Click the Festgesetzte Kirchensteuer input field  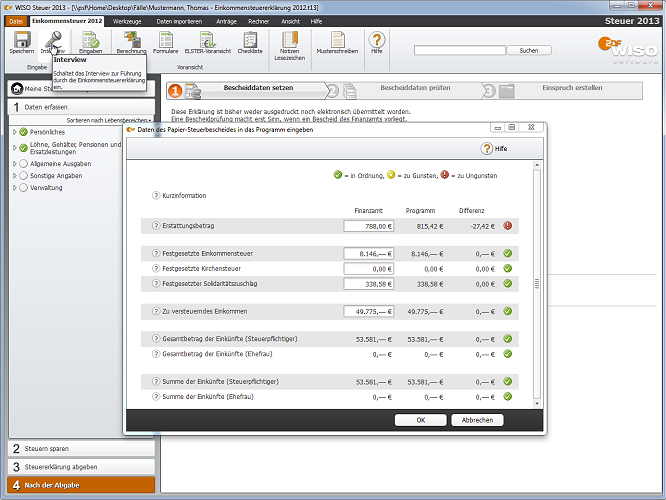pos(369,269)
